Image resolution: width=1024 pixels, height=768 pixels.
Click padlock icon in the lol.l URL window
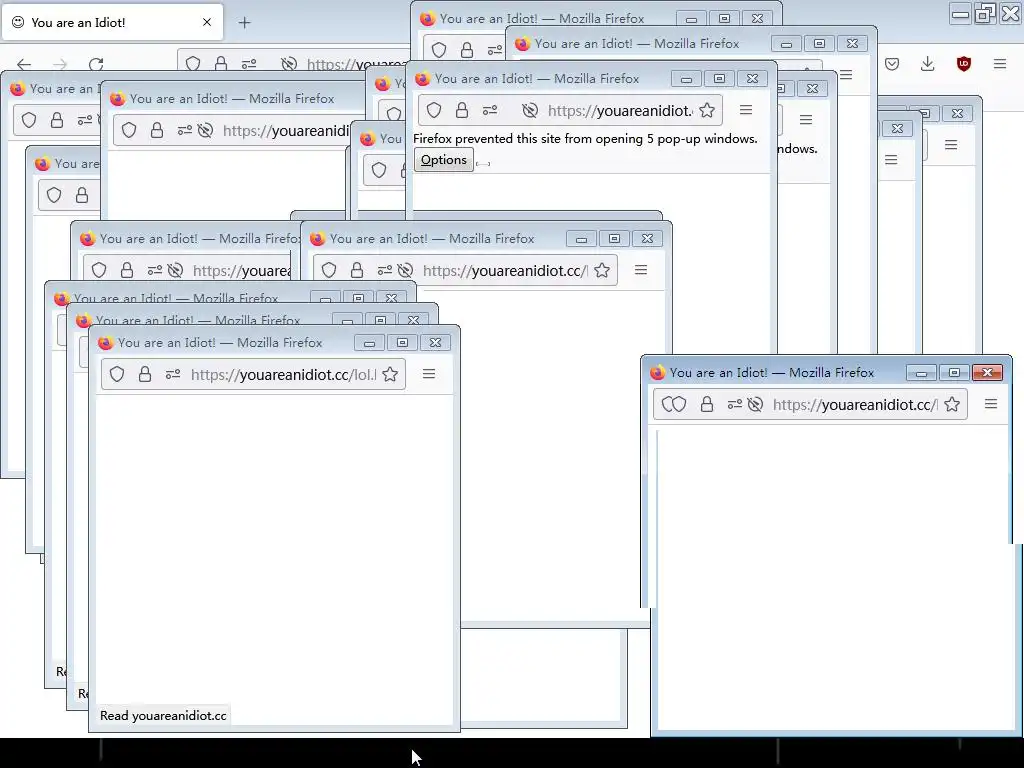point(145,374)
